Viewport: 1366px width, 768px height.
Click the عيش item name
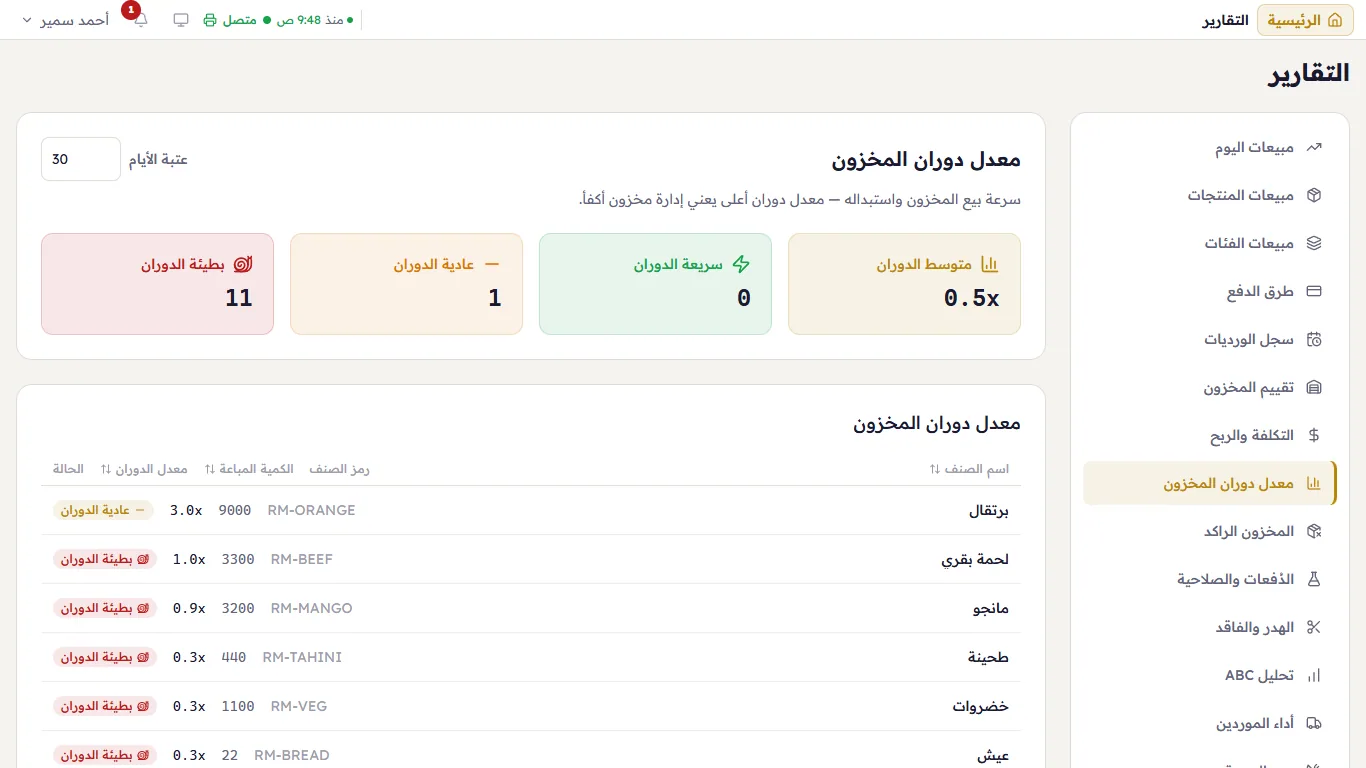(993, 756)
